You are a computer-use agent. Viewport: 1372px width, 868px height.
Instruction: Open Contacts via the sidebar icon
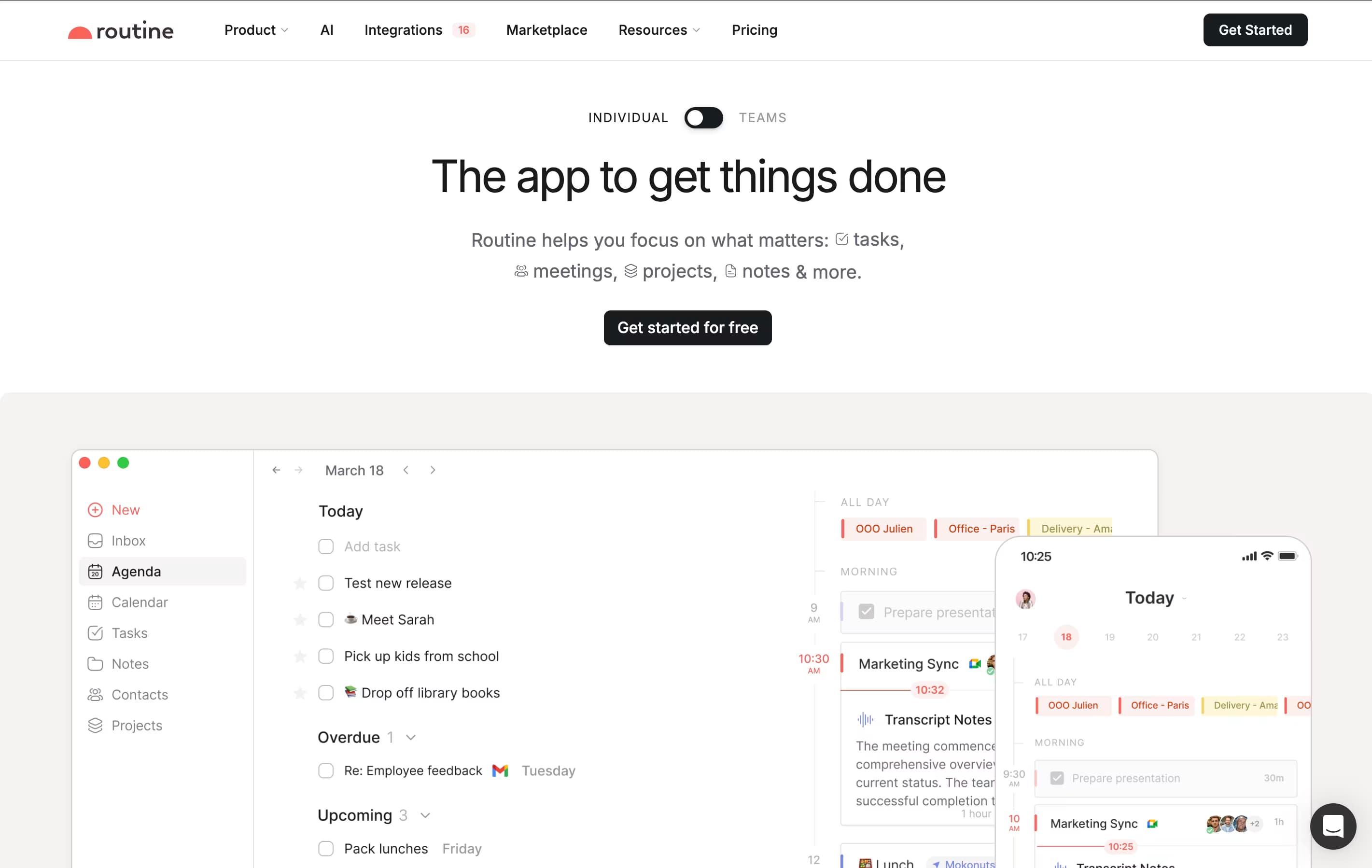[x=95, y=694]
